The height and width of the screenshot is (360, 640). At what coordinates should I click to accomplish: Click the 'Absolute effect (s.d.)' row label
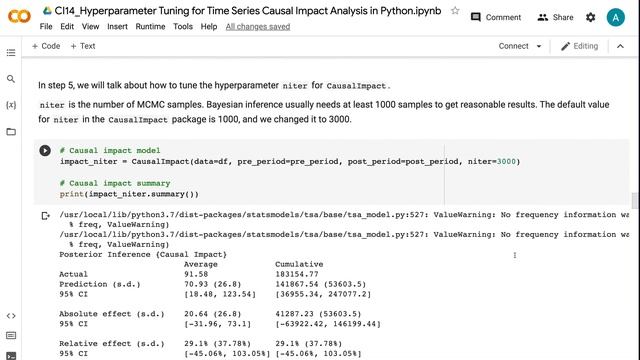pos(112,314)
